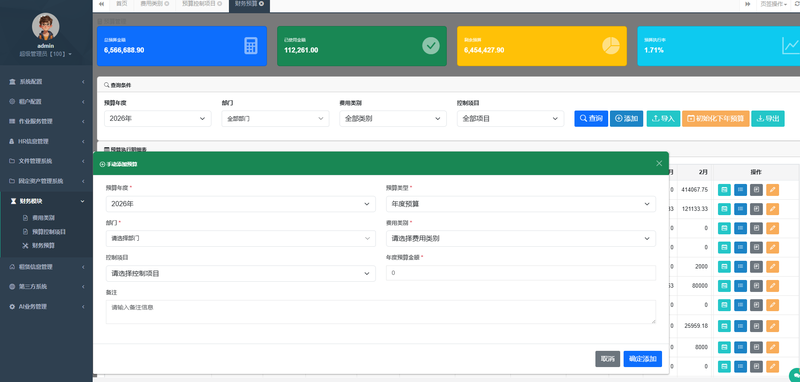Screen dimensions: 800x382
Task: Click the 导出 export button
Action: [x=768, y=118]
